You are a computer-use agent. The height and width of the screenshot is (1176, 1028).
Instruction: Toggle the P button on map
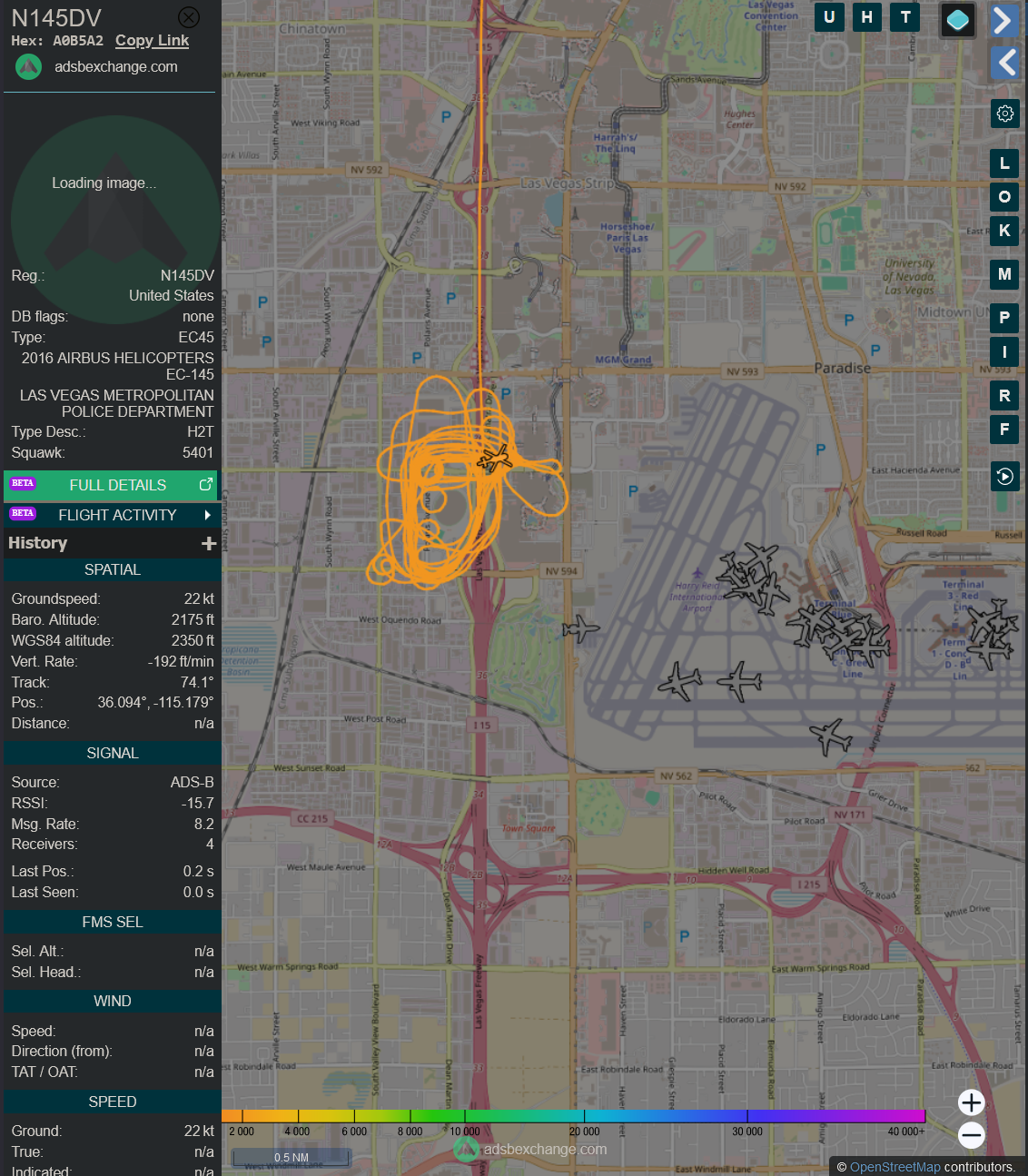(1004, 318)
